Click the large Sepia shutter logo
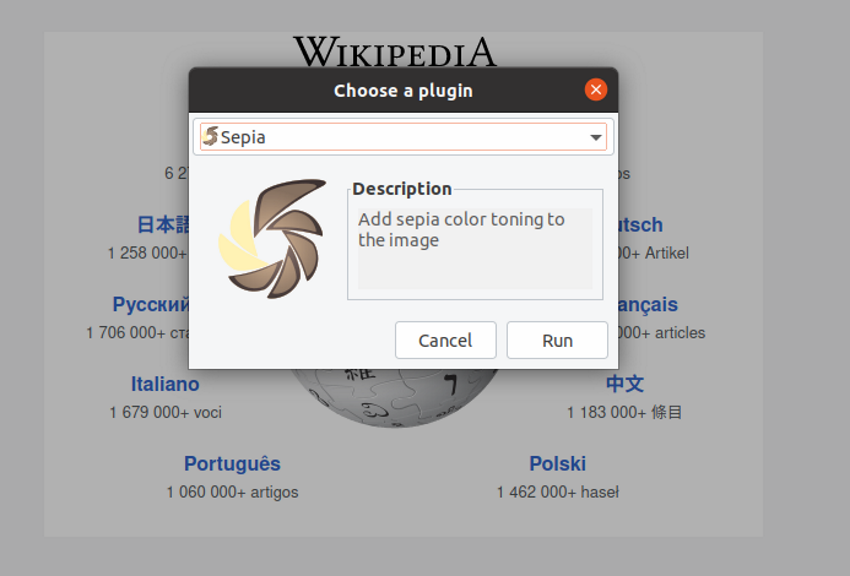 pyautogui.click(x=272, y=238)
